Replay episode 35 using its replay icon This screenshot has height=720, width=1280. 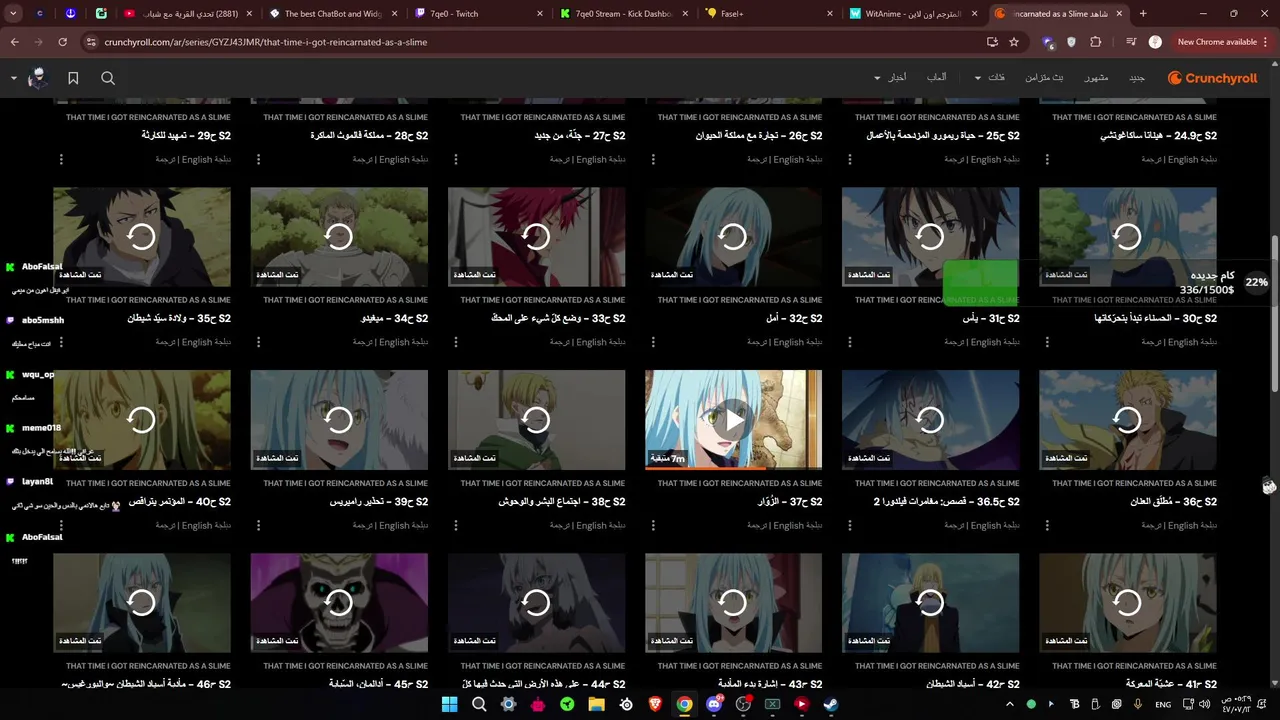pos(142,237)
